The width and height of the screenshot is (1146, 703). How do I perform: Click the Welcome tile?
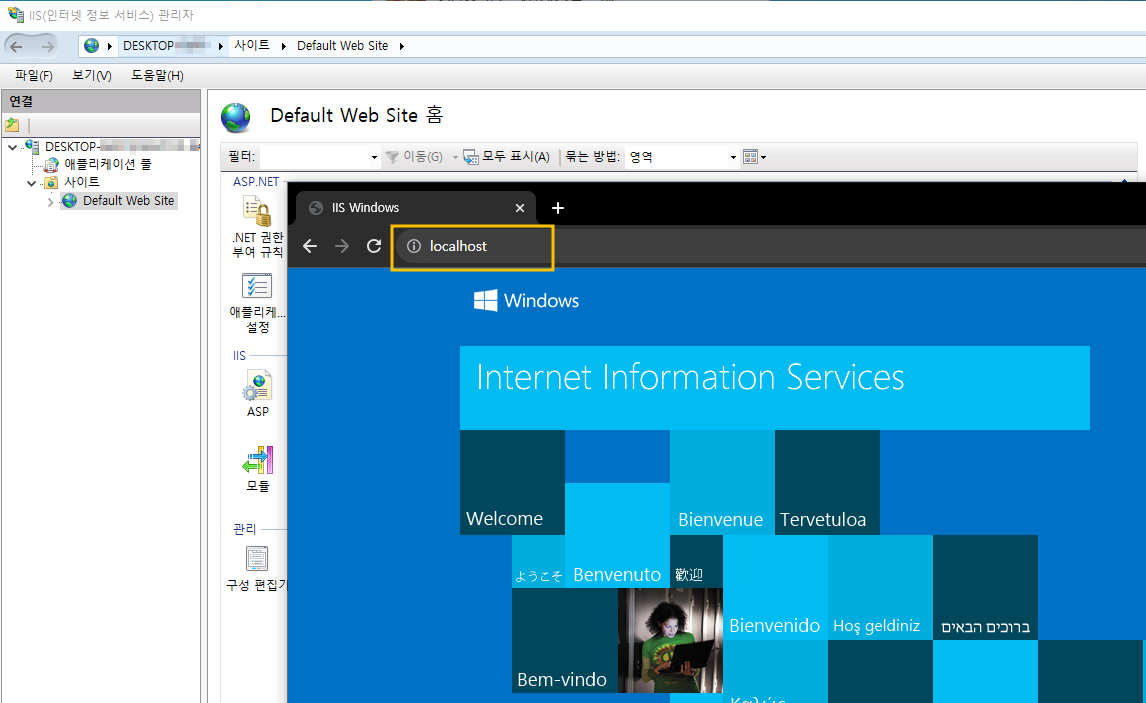click(512, 482)
